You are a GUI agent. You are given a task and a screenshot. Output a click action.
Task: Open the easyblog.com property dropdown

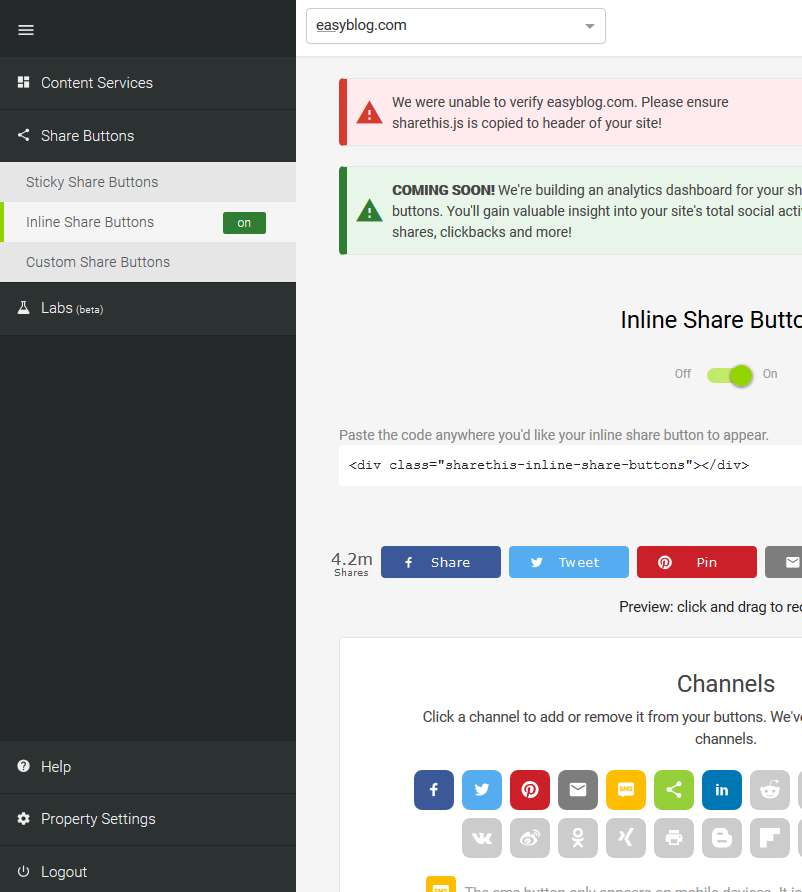[456, 26]
